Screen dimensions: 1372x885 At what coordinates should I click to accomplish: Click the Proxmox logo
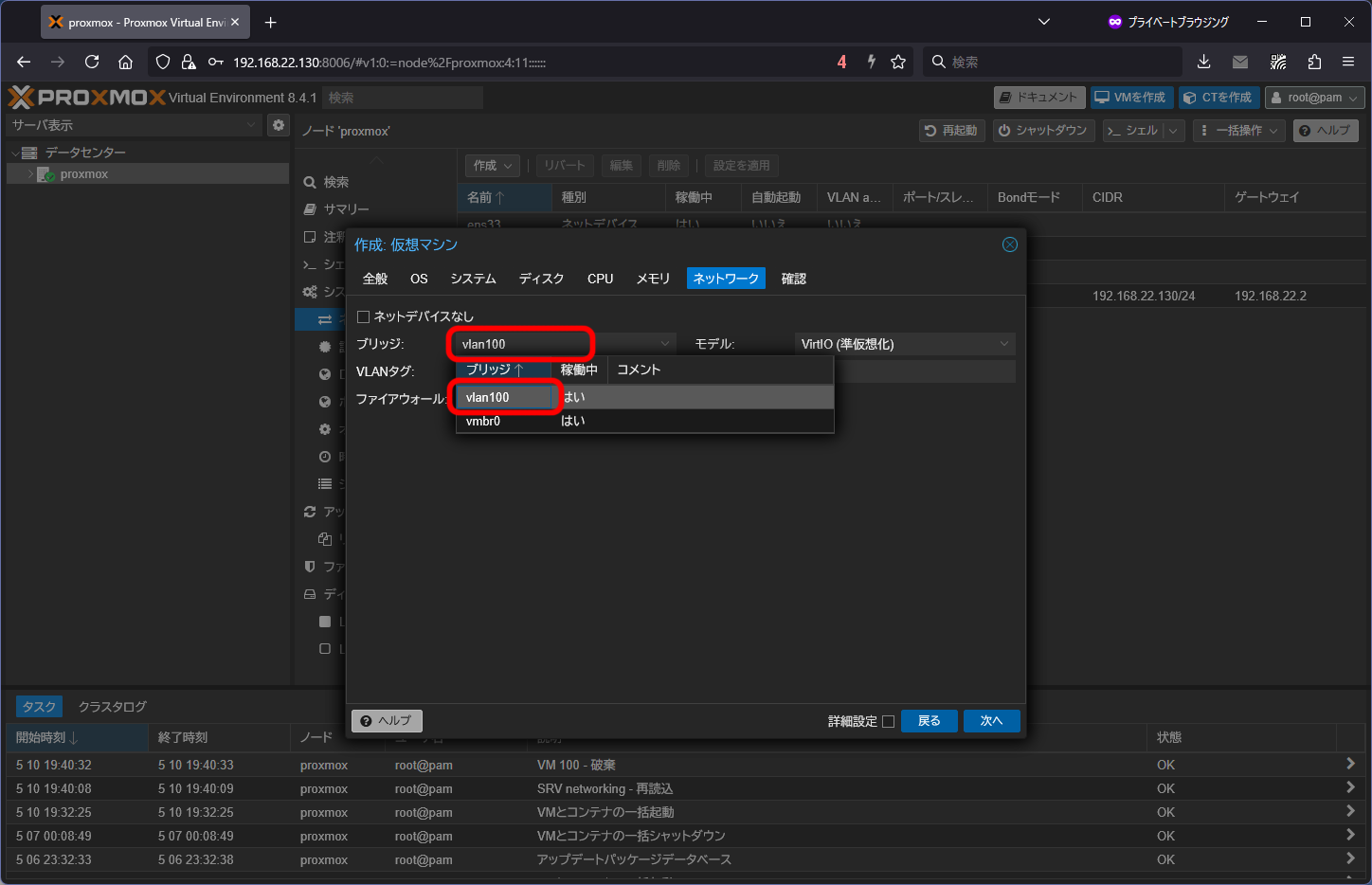coord(87,97)
